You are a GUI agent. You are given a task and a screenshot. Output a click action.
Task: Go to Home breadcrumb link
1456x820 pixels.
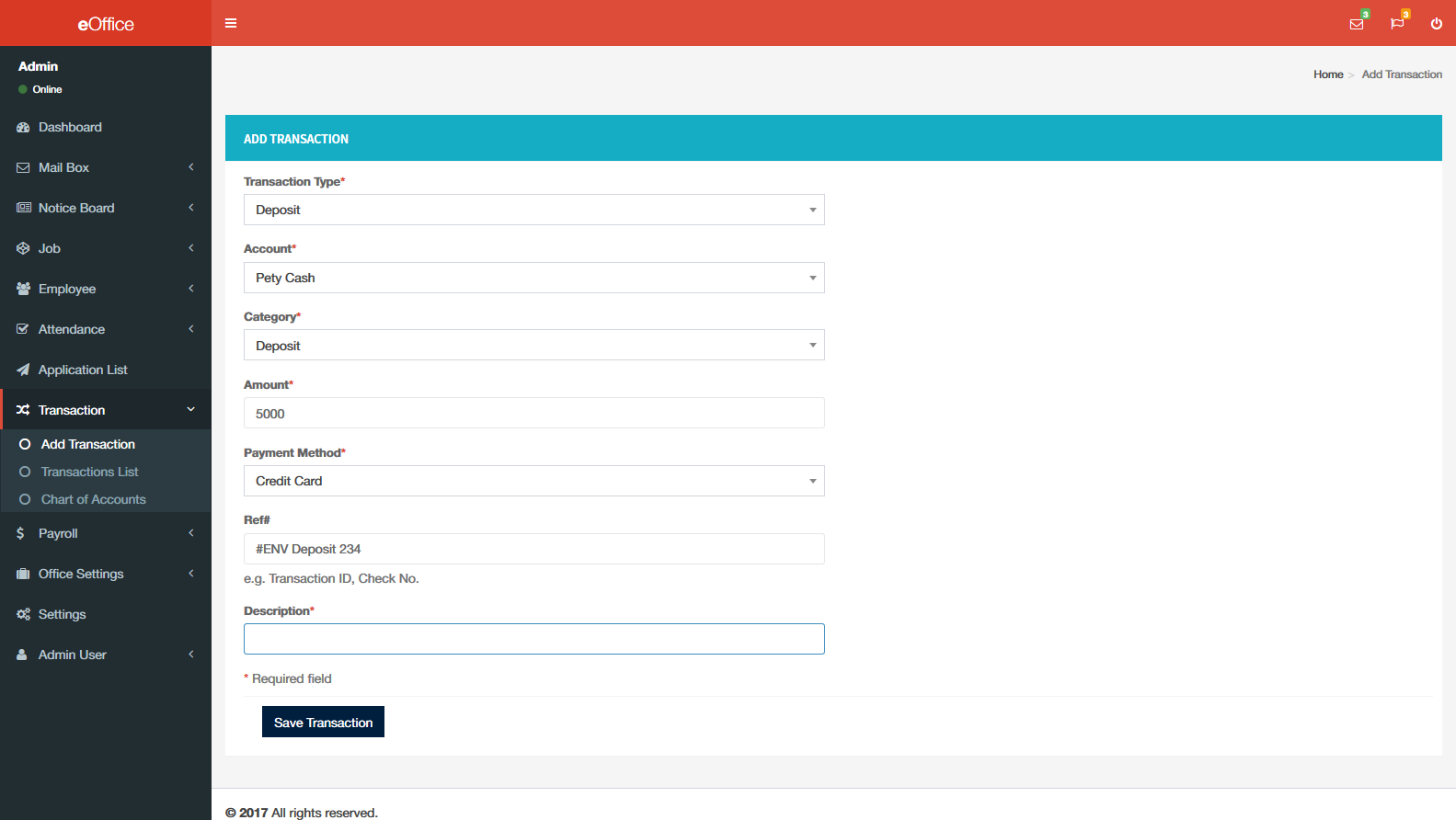(x=1327, y=74)
